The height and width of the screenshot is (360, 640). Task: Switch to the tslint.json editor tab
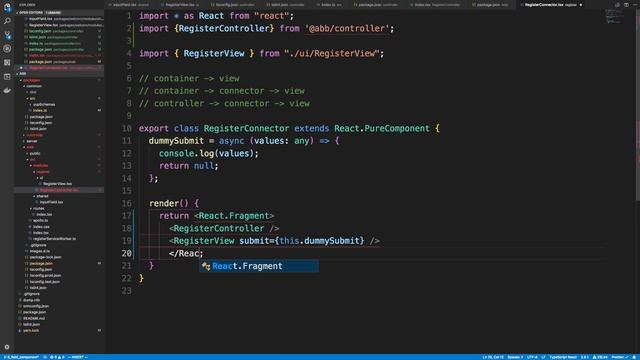286,5
